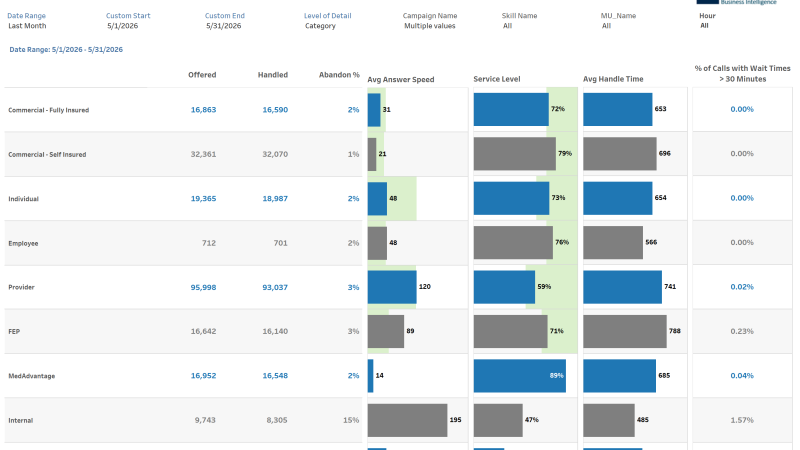
Task: Click % of Calls with Wait Times header
Action: 742,73
